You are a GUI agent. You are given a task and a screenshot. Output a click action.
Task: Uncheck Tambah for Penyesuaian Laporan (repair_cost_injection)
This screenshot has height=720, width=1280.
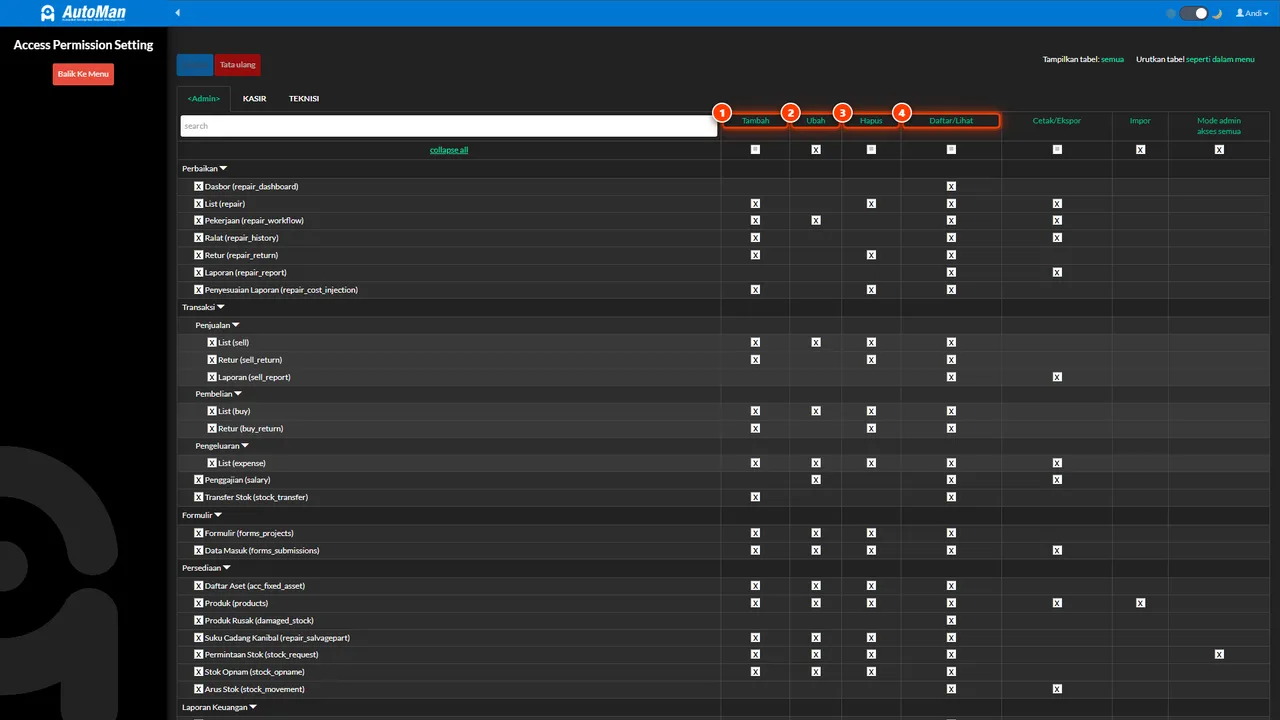click(755, 290)
